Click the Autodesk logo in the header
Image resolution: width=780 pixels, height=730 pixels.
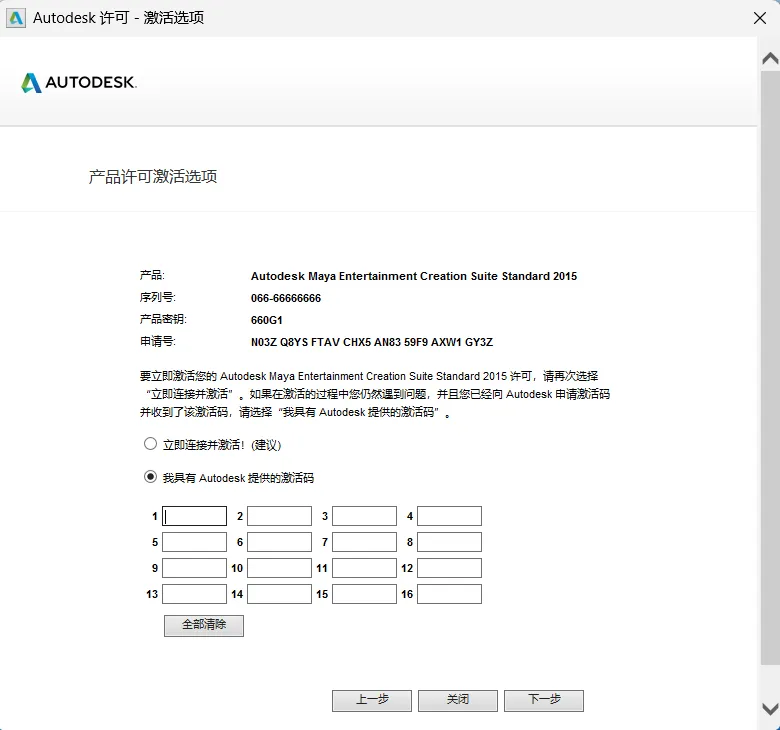[79, 83]
